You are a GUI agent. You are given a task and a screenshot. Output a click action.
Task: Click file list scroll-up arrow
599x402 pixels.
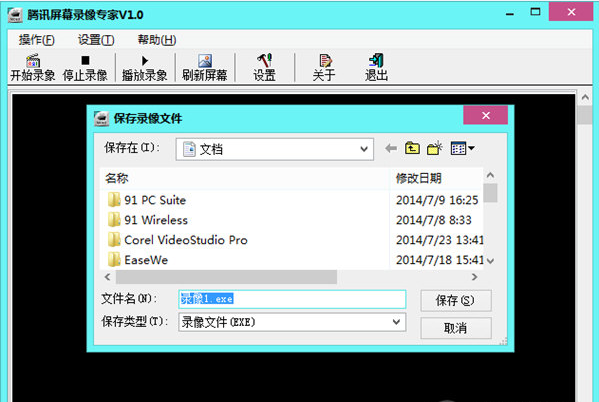[x=491, y=175]
